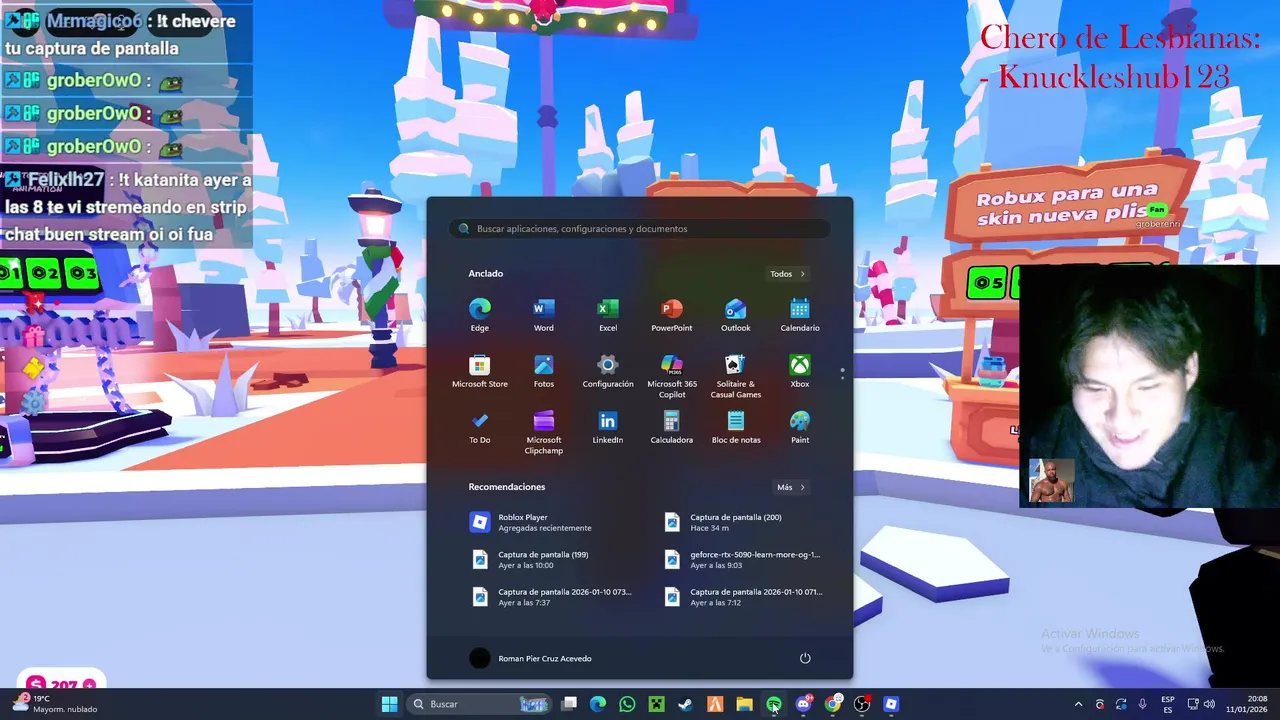The height and width of the screenshot is (720, 1280).
Task: Open network tray icon
Action: click(x=1193, y=704)
